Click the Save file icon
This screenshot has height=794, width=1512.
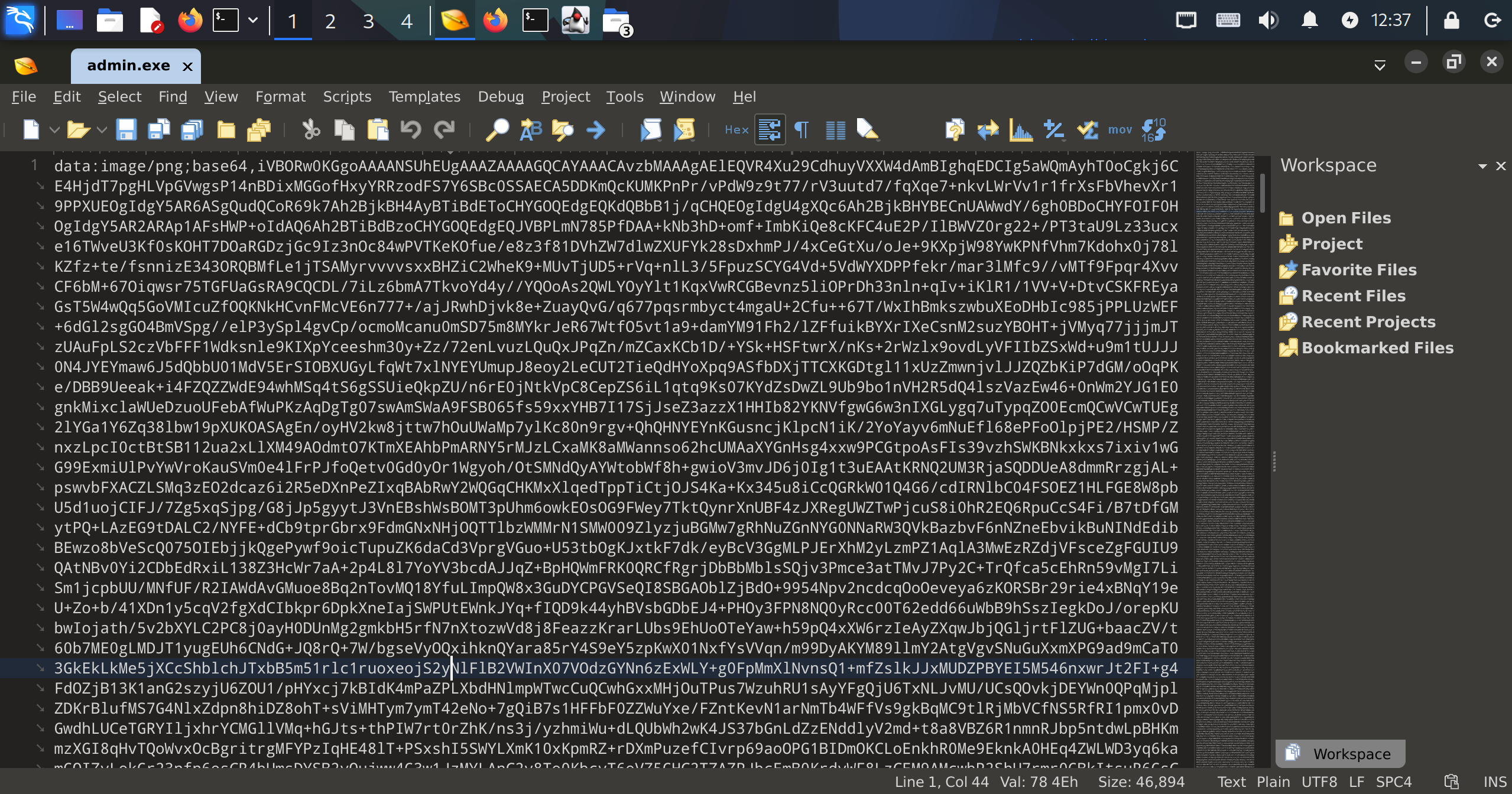[x=126, y=129]
